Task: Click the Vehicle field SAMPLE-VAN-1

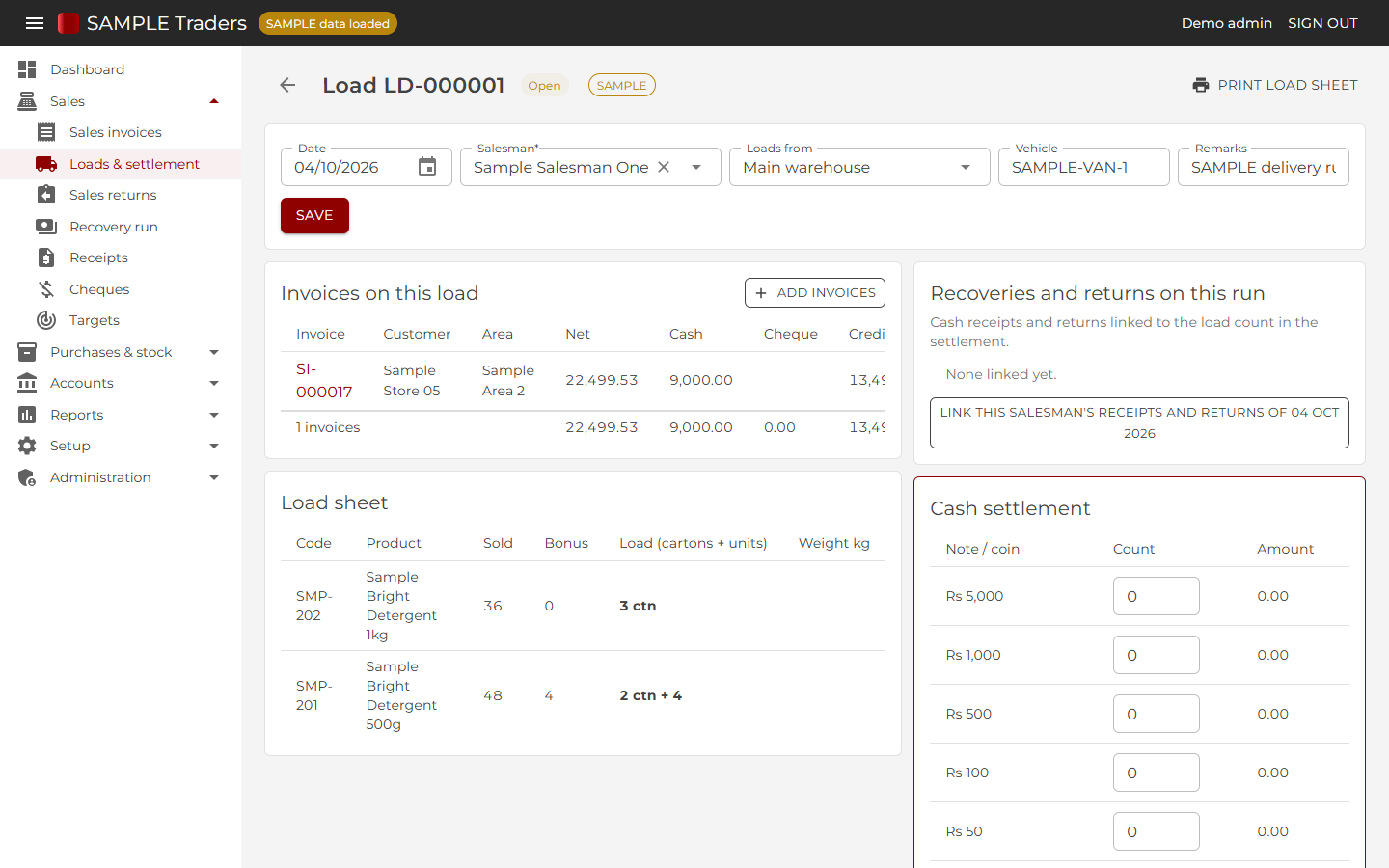Action: (1083, 167)
